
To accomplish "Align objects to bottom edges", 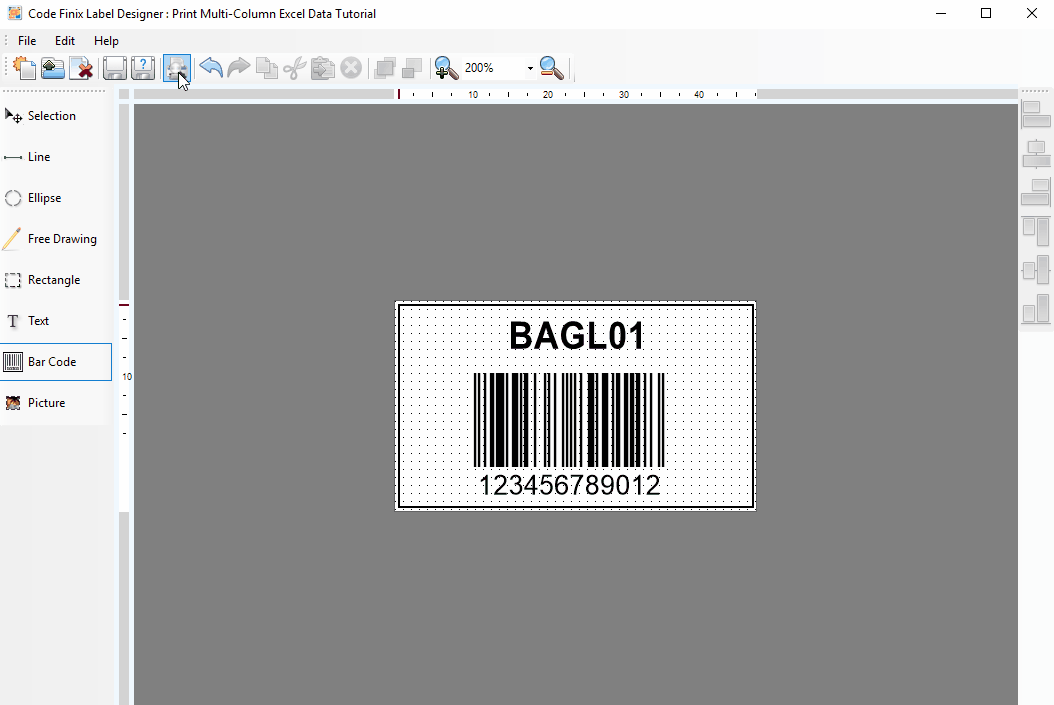I will click(1036, 310).
